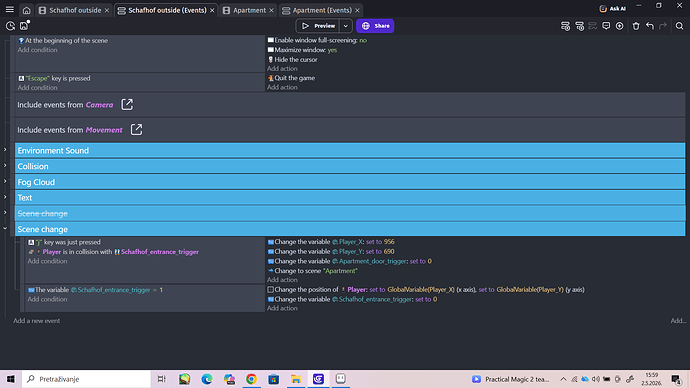Go to the Home tab
The width and height of the screenshot is (690, 388).
point(26,10)
